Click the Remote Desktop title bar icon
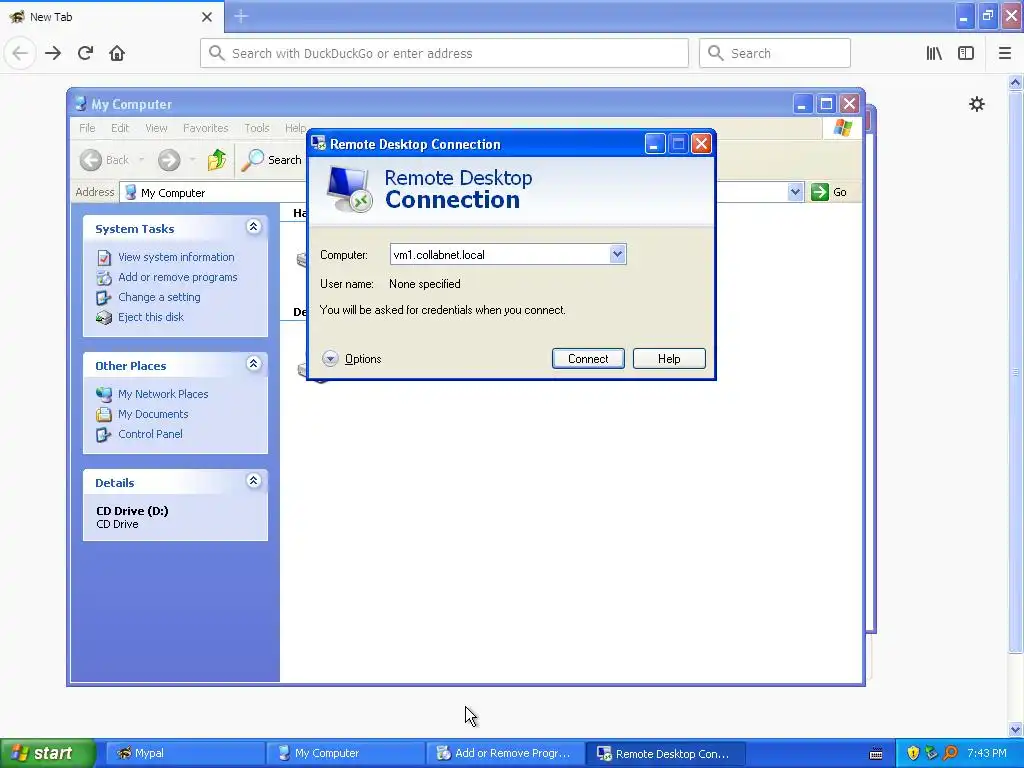 pos(319,143)
